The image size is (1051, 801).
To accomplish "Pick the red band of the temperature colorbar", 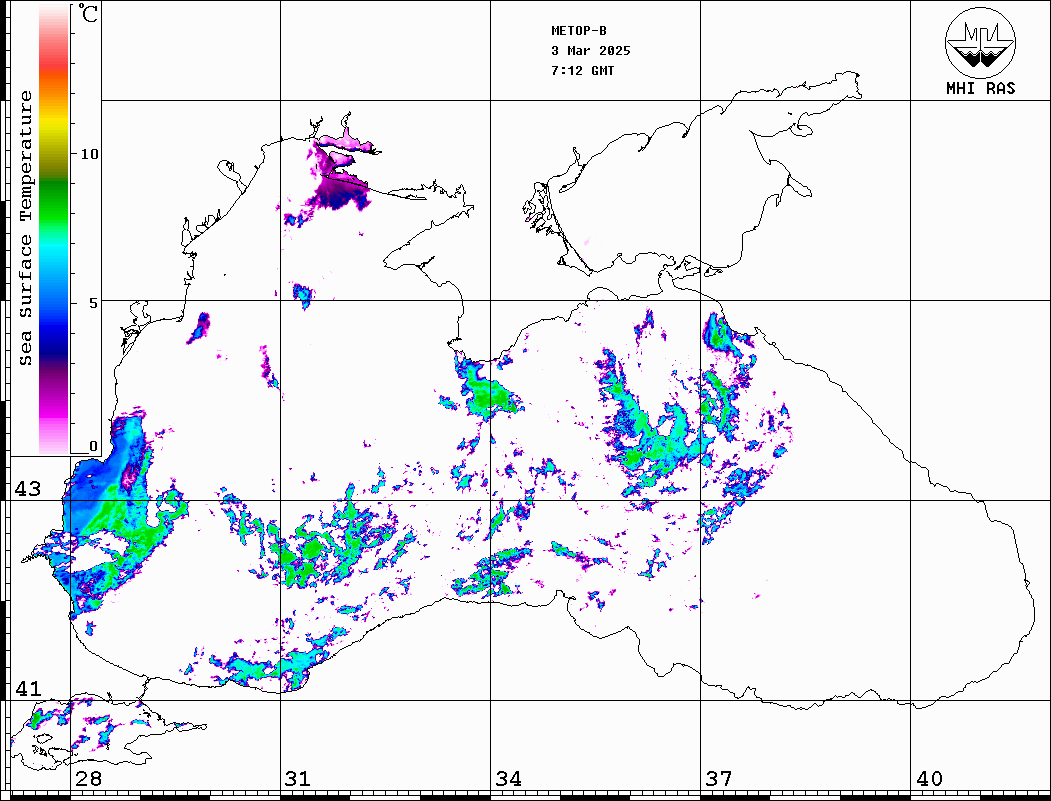I will click(x=54, y=64).
